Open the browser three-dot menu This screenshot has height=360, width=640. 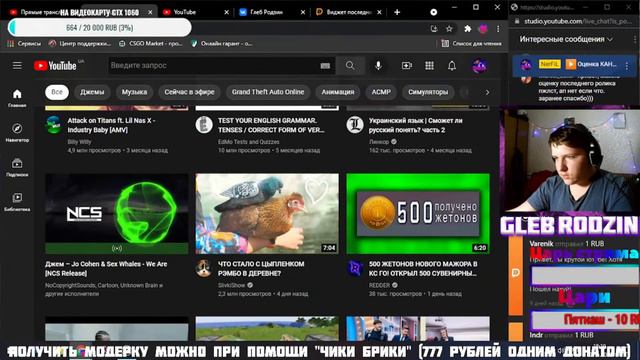click(498, 29)
